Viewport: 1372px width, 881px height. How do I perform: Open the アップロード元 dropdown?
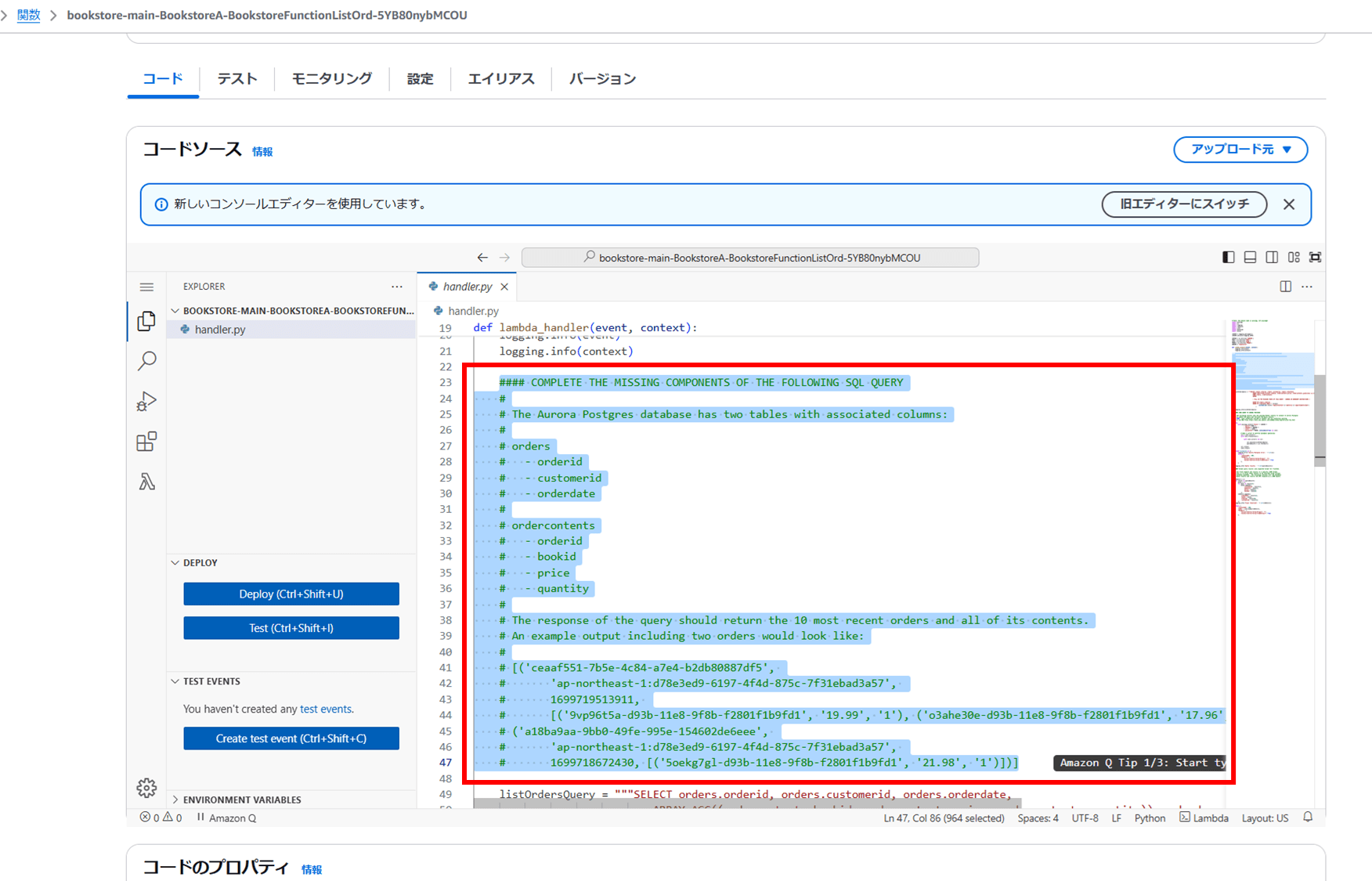(x=1240, y=149)
